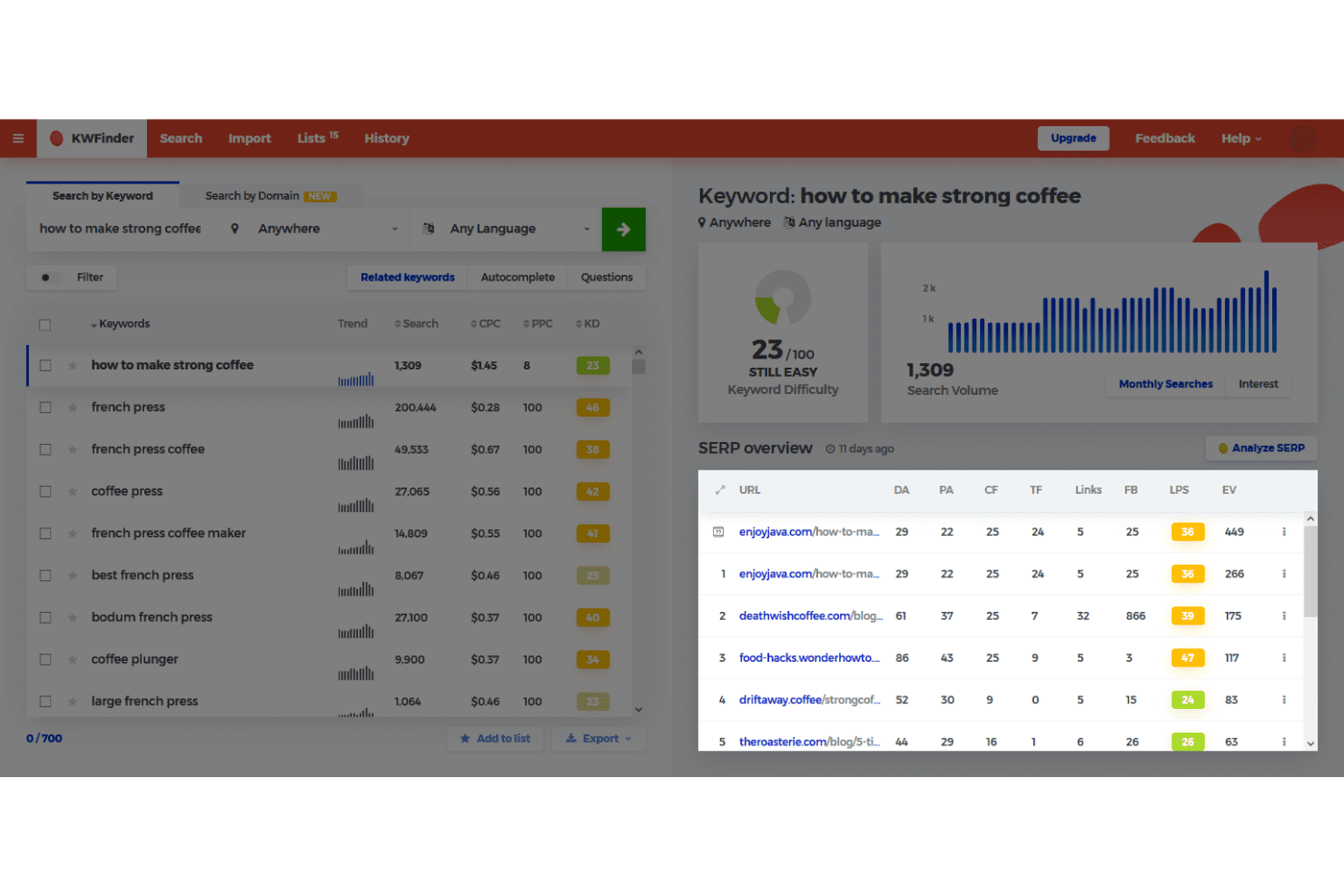The height and width of the screenshot is (896, 1344).
Task: Click the Upgrade button
Action: (x=1073, y=138)
